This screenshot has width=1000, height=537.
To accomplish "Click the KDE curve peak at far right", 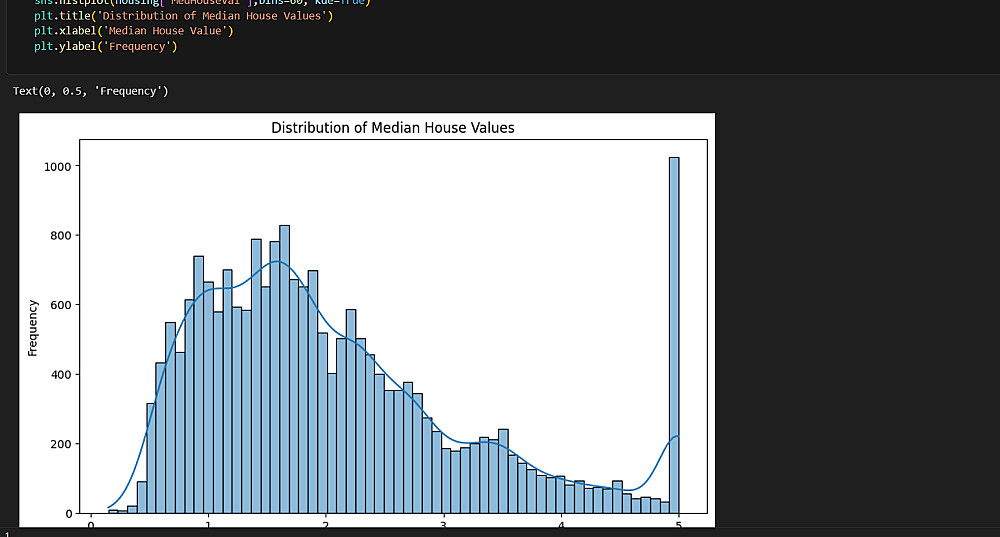I will click(x=677, y=436).
